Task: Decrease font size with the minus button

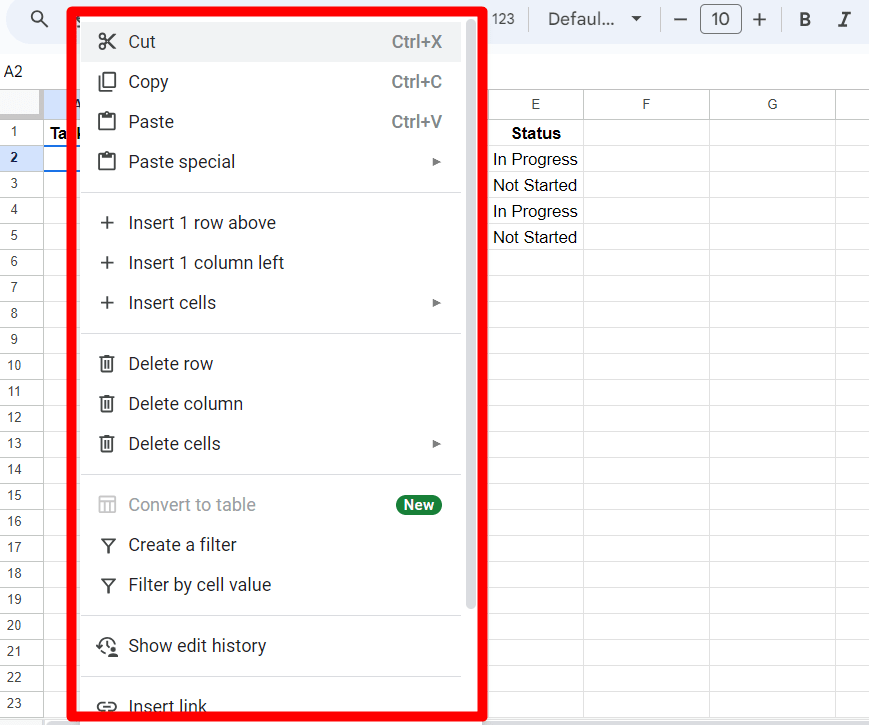Action: [681, 18]
